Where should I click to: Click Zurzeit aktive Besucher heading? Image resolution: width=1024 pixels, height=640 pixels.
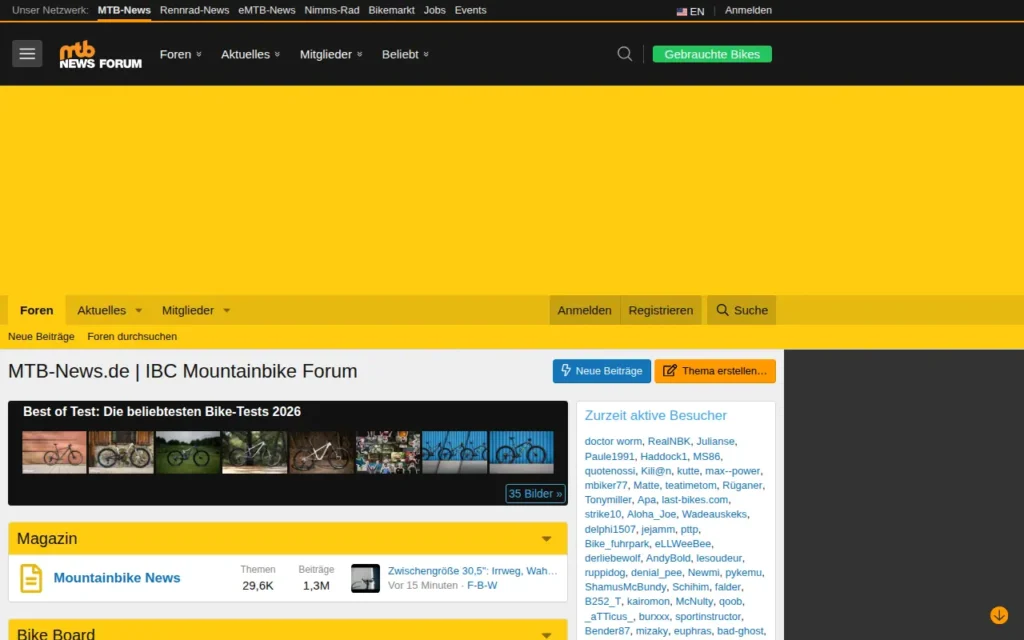656,415
